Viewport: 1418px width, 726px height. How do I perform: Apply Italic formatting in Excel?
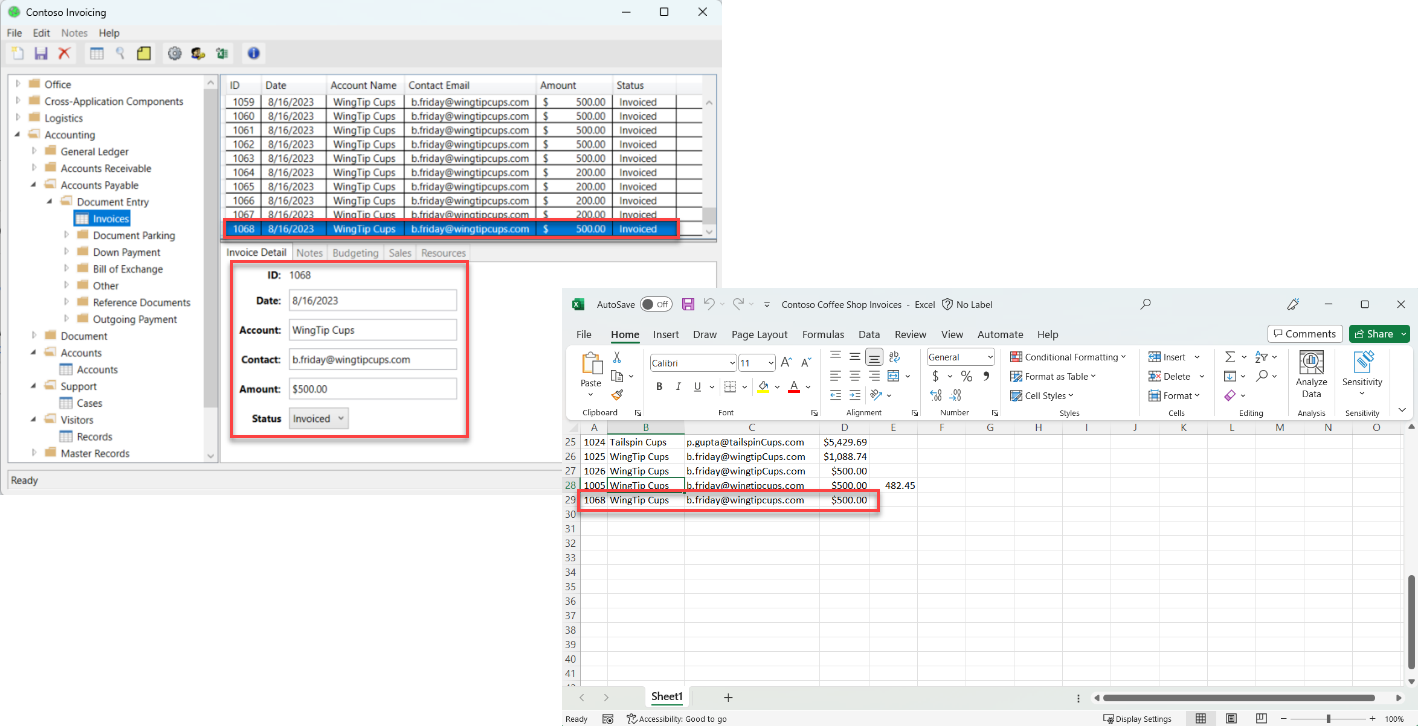pos(679,386)
